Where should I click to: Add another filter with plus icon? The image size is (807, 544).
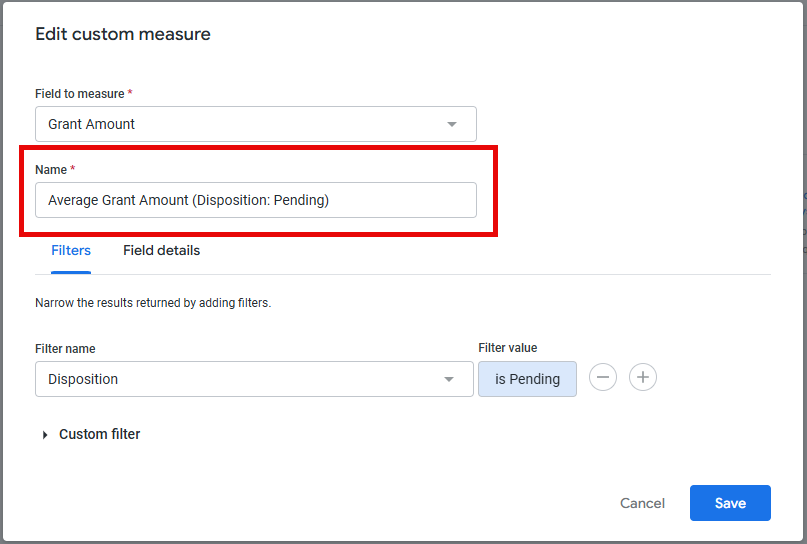(643, 377)
